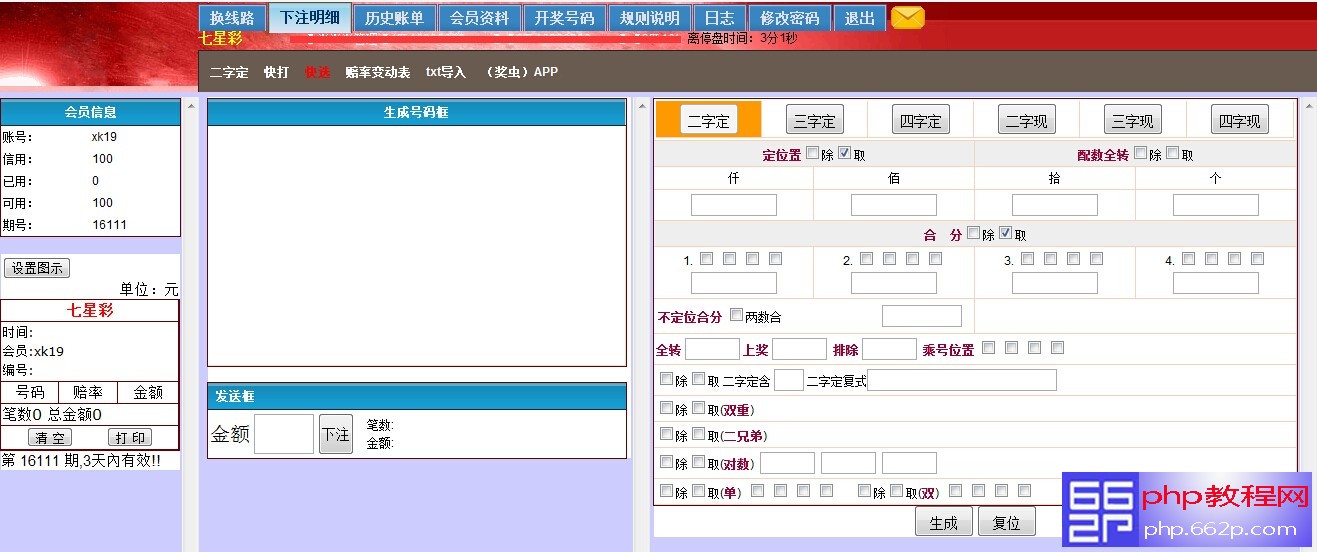1317x552 pixels.
Task: Click the 二字定含 input field
Action: point(789,380)
